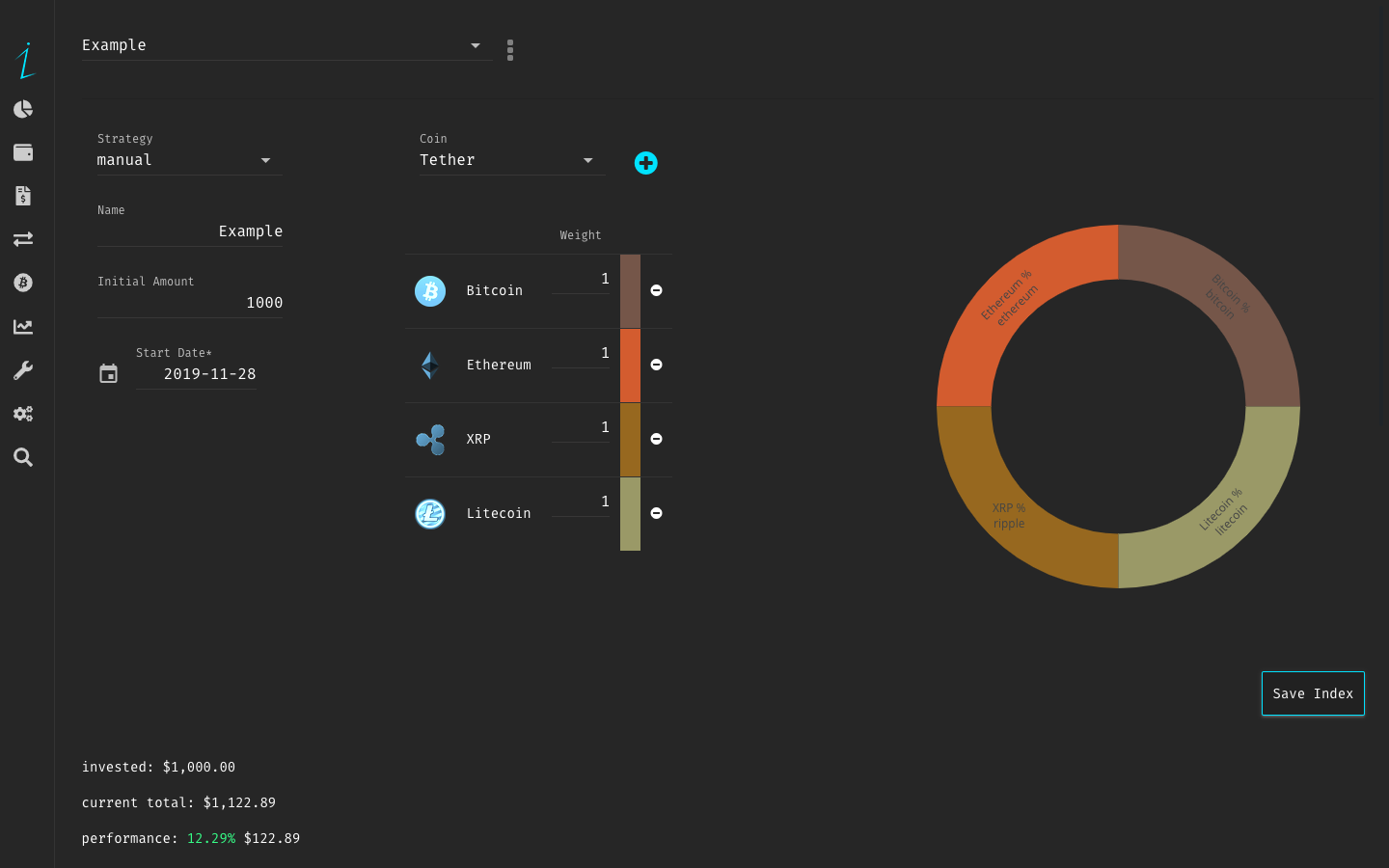Click the XRP coin logo

coord(430,439)
